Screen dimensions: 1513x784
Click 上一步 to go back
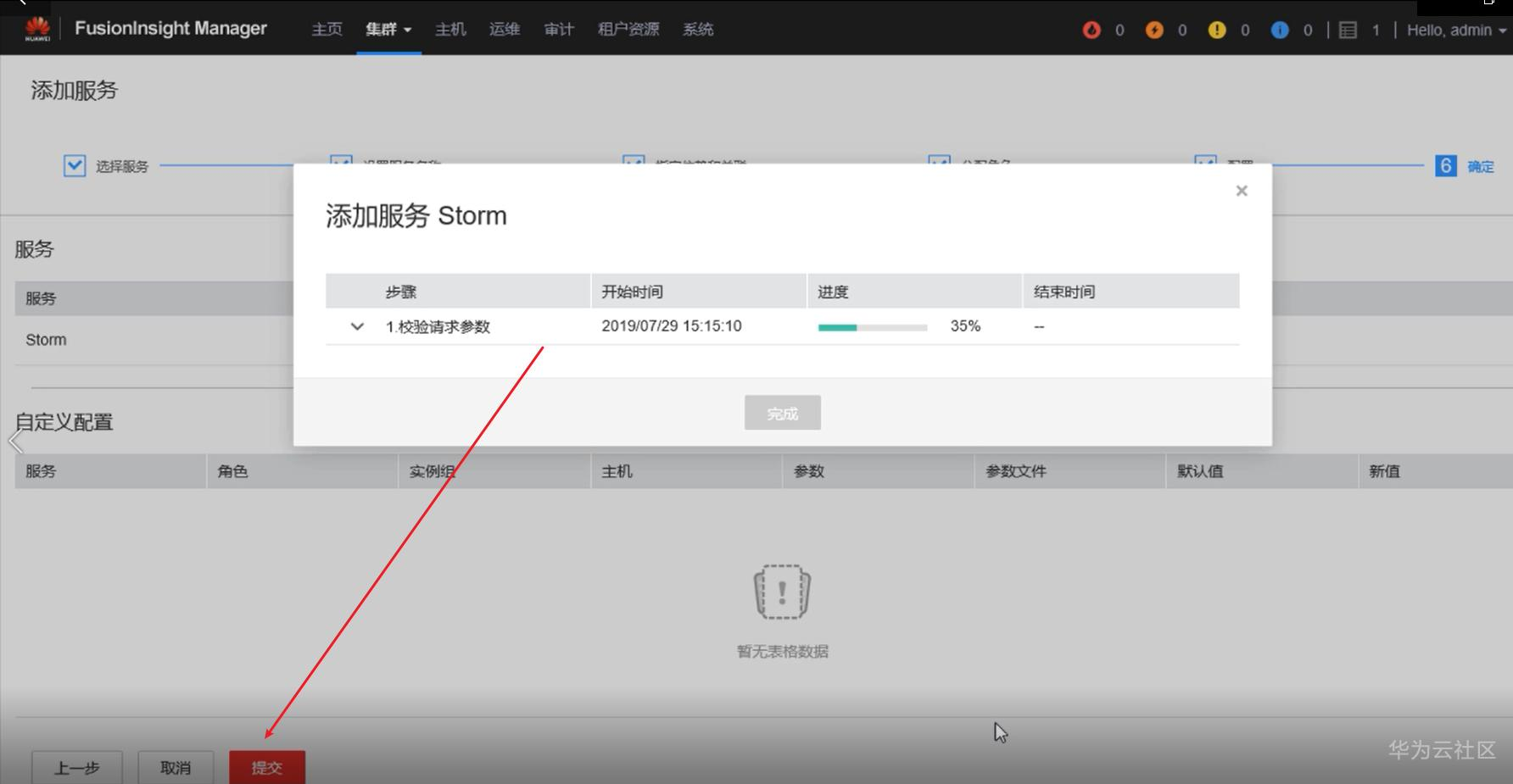coord(77,767)
